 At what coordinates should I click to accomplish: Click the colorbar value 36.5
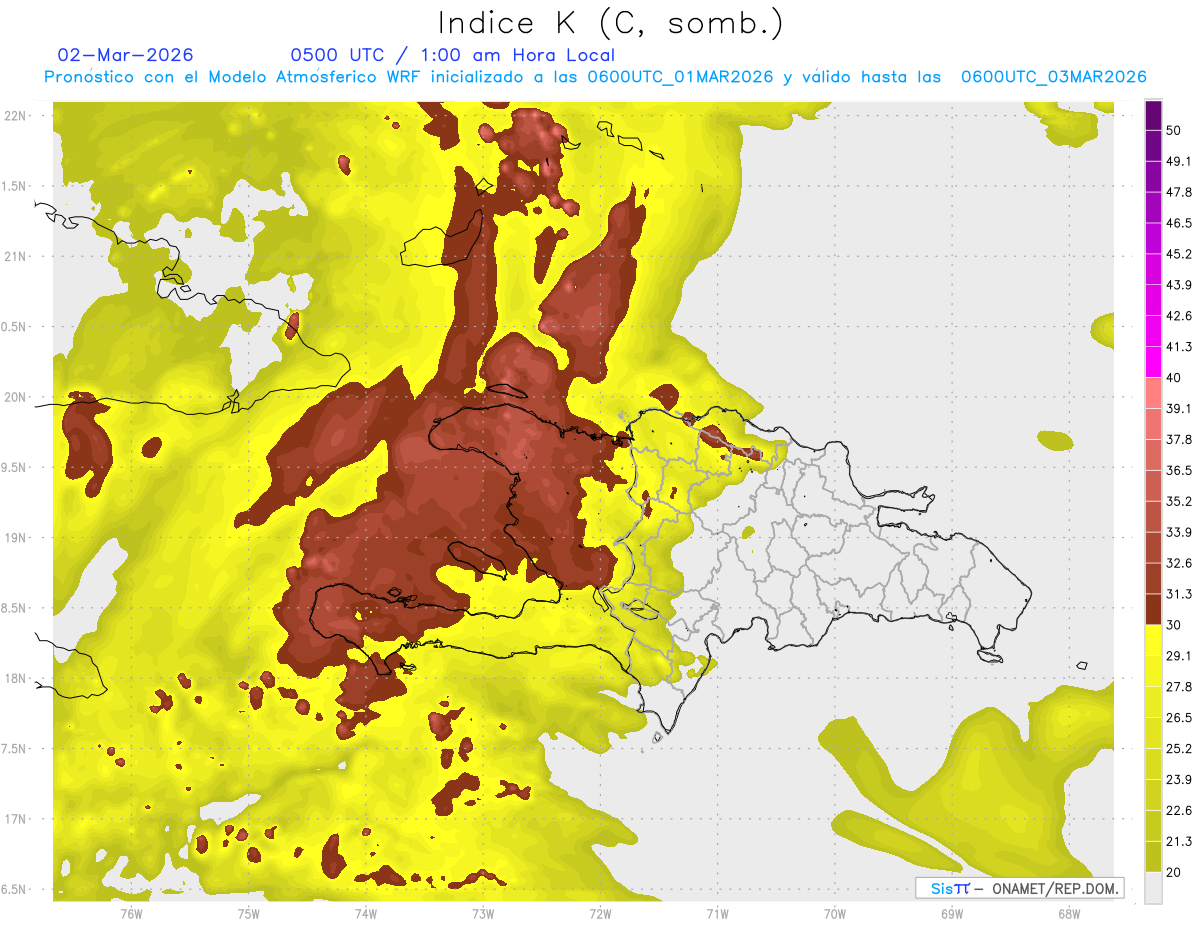pos(1179,470)
